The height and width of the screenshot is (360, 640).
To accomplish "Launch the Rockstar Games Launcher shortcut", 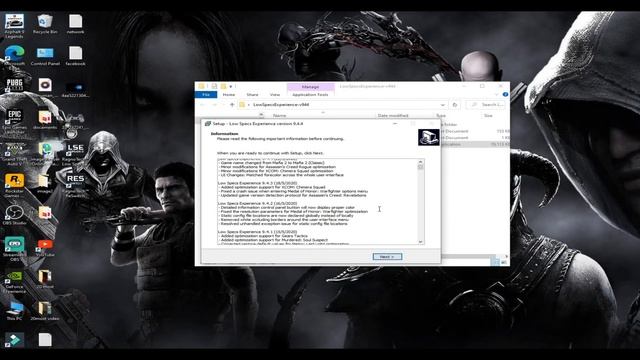I will [14, 185].
